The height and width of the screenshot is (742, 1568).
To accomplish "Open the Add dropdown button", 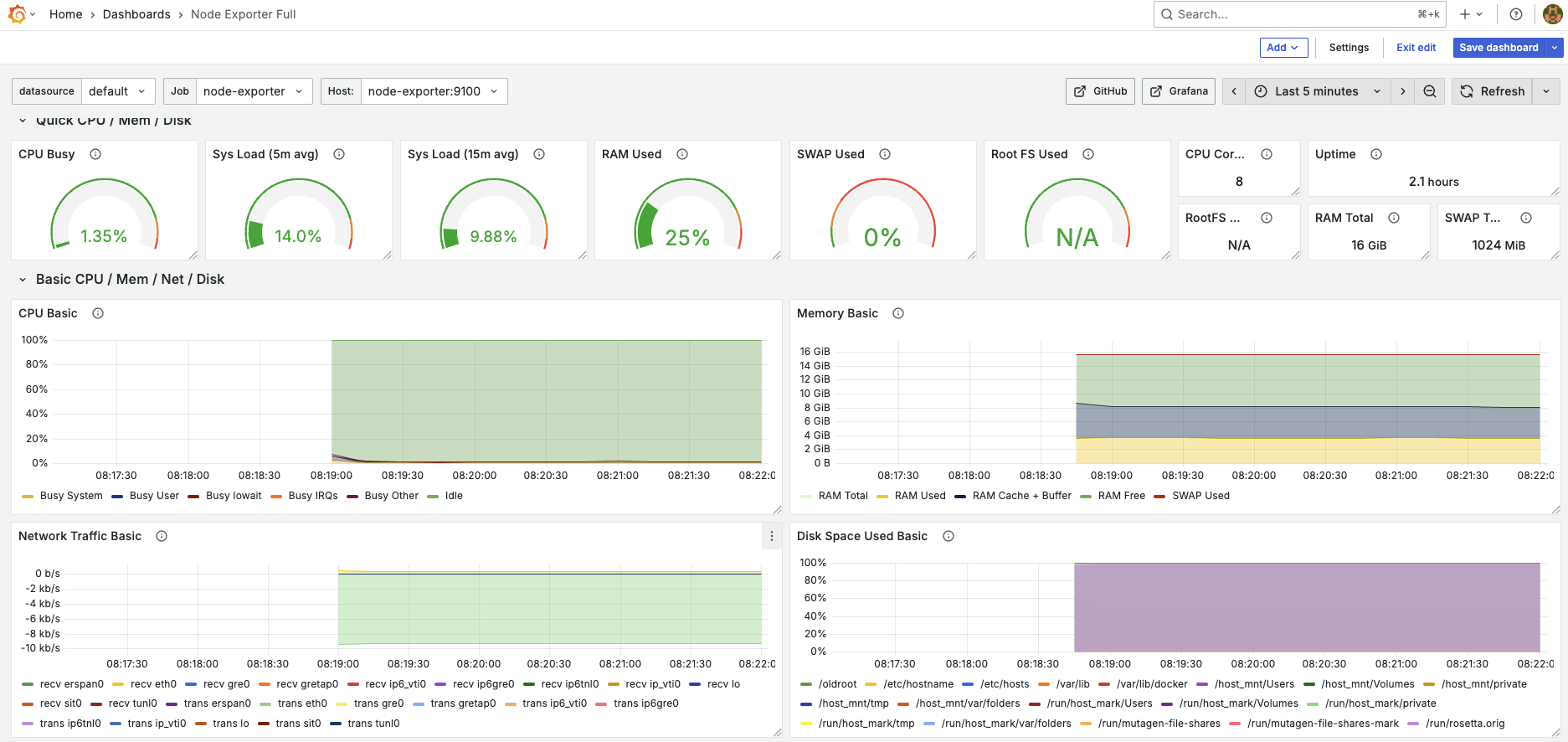I will 1283,48.
